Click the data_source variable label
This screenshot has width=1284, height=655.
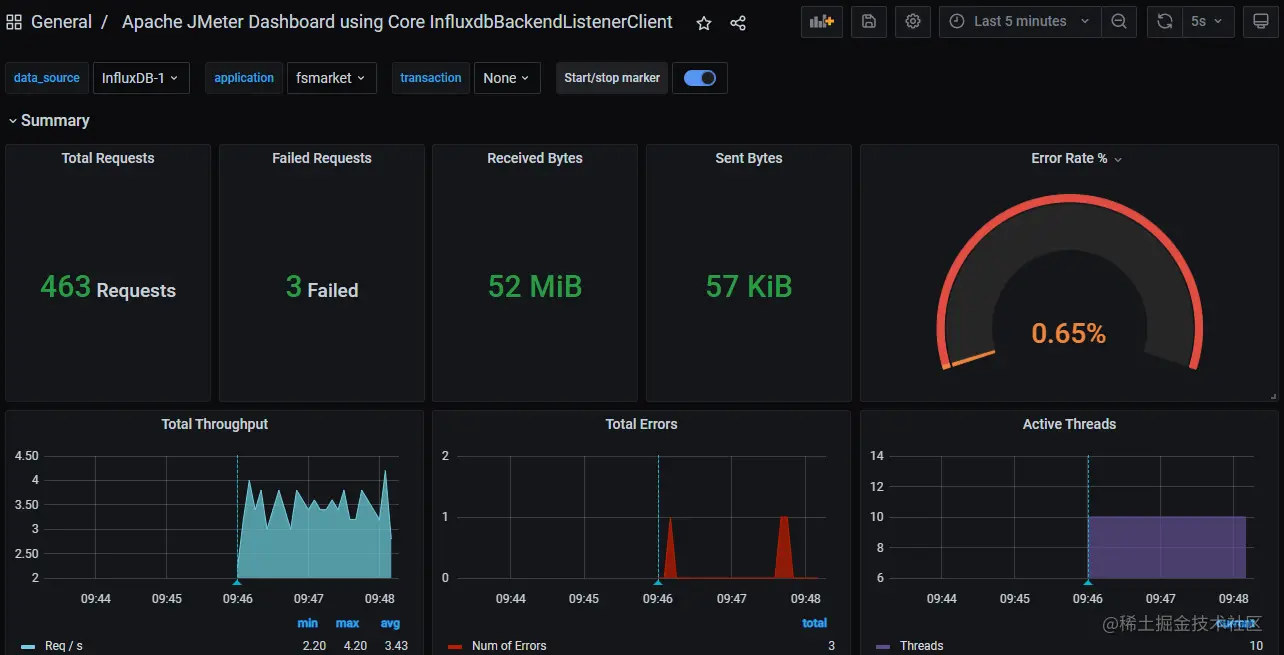pos(47,78)
